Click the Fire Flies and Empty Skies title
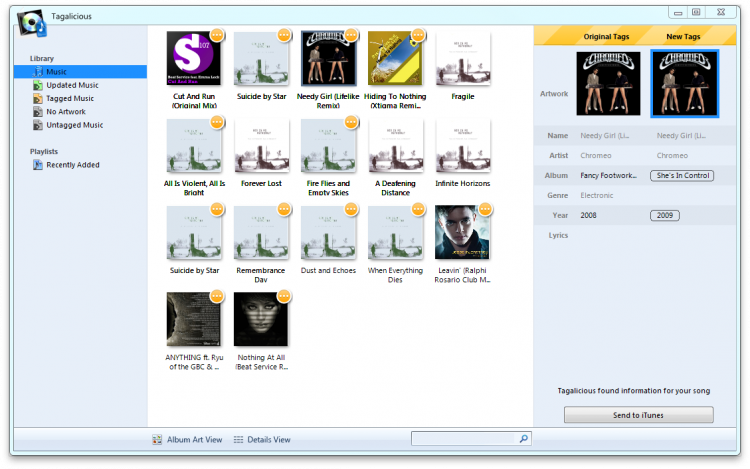 tap(328, 188)
